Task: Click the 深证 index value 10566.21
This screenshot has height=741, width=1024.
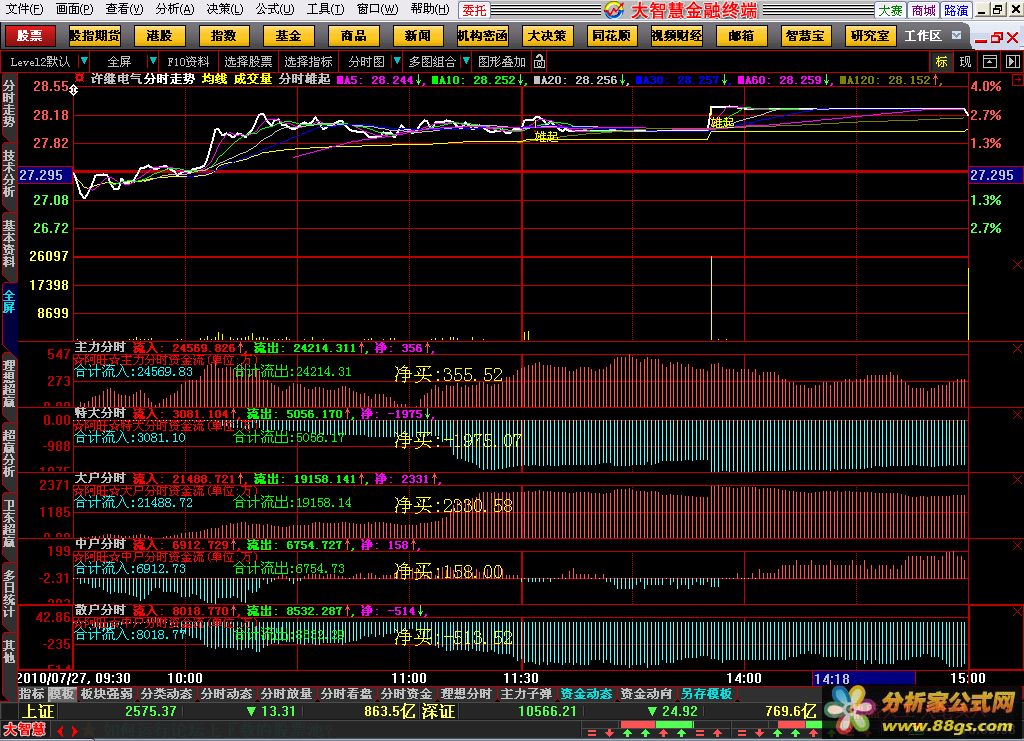Action: point(547,712)
